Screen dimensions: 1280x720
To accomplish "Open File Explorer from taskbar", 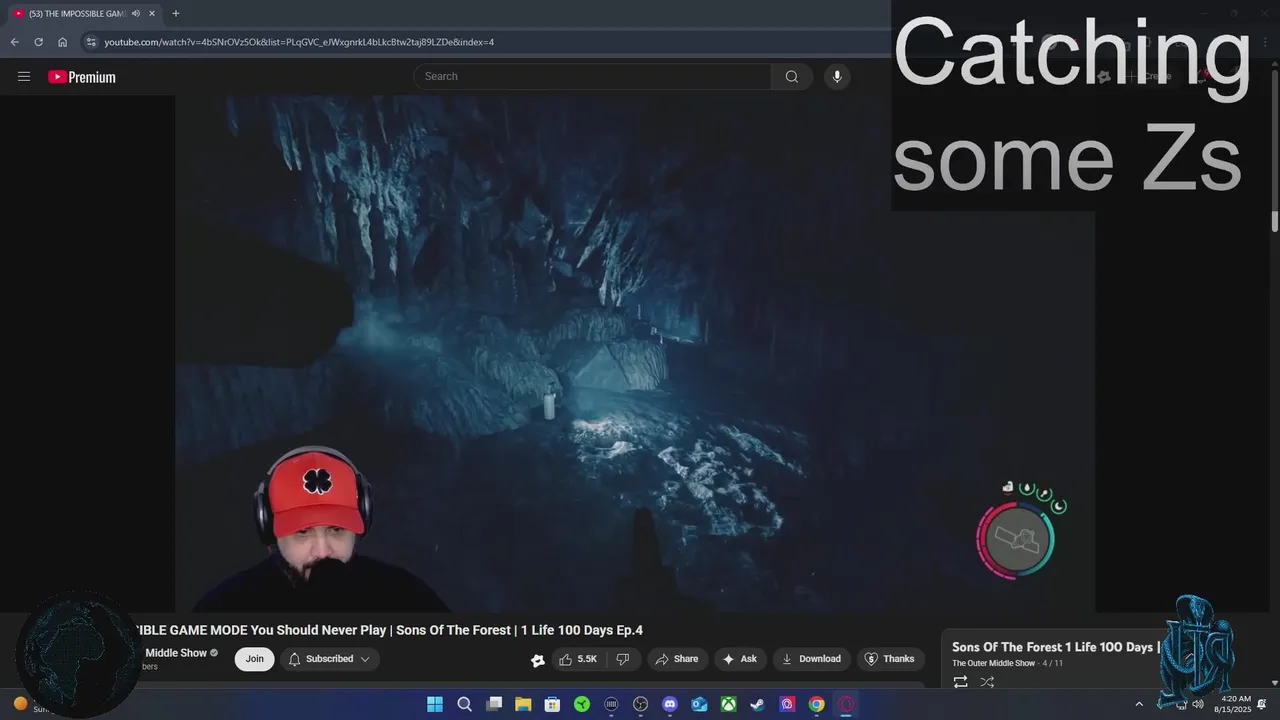I will click(x=523, y=704).
